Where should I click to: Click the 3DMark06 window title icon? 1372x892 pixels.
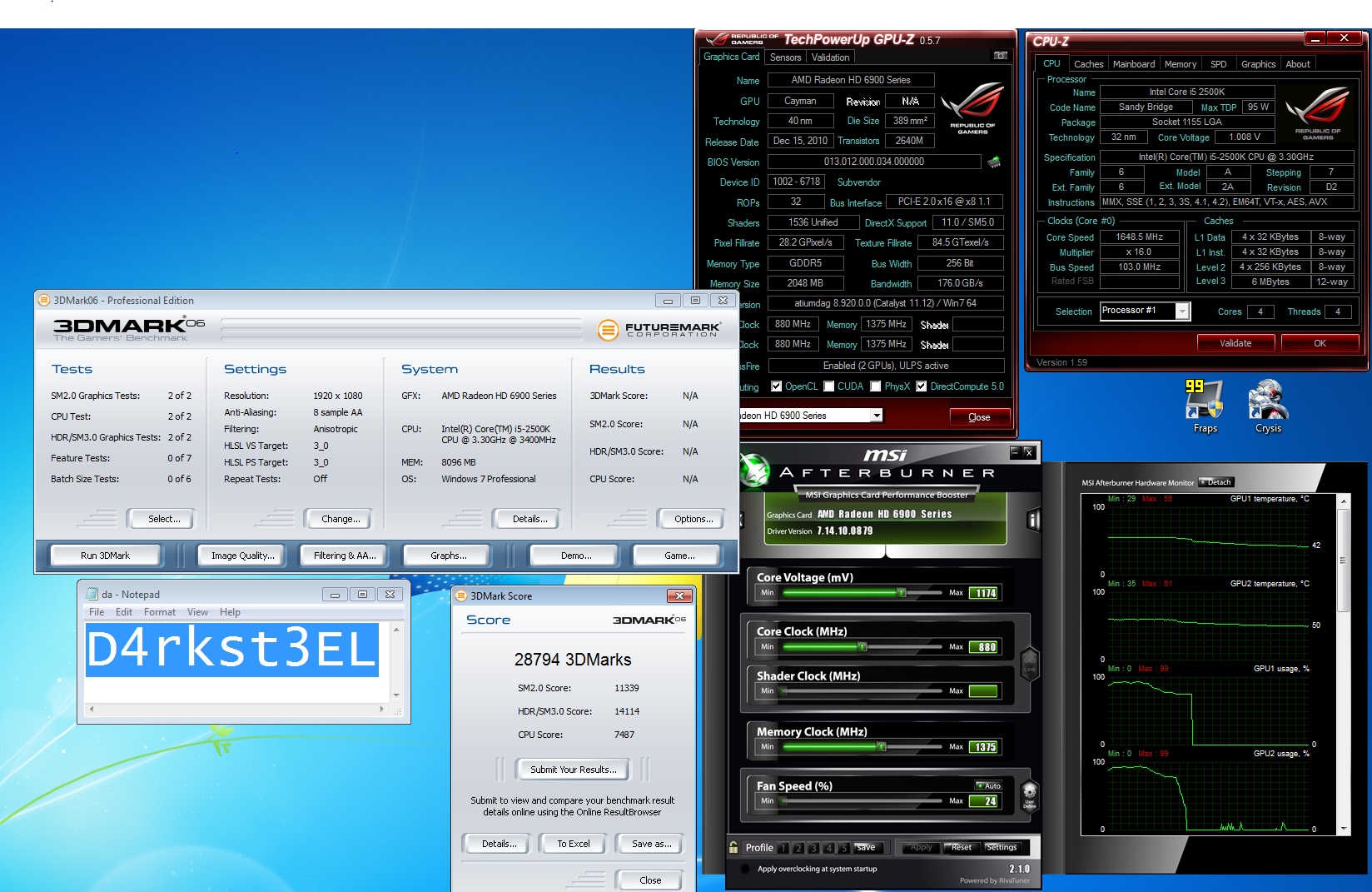click(44, 300)
